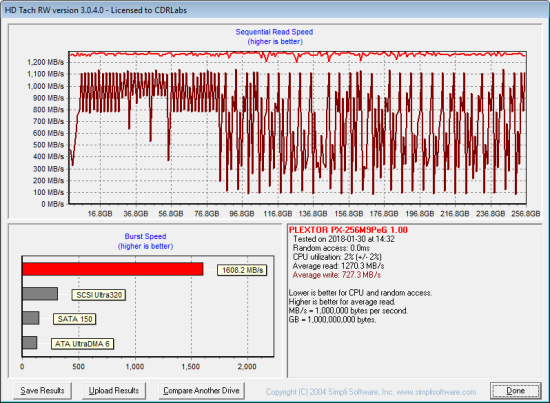Click the gray SATA 150 bar
Screen dimensions: 550x403
pyautogui.click(x=31, y=318)
